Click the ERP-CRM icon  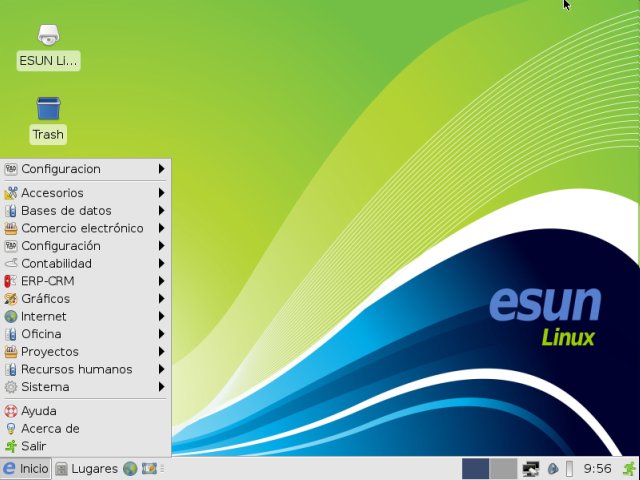11,281
